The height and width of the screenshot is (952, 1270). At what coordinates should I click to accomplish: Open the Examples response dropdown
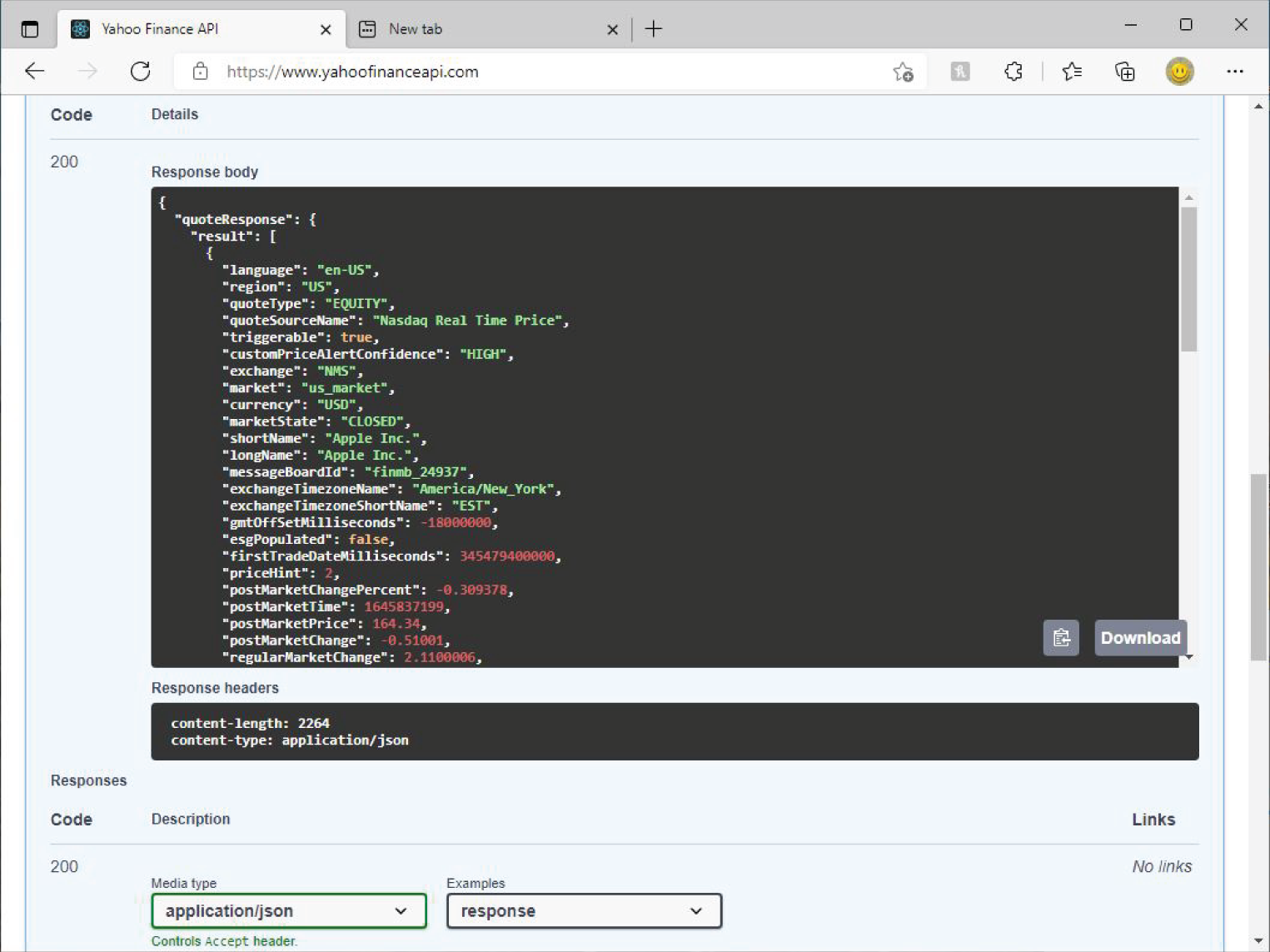(x=584, y=911)
